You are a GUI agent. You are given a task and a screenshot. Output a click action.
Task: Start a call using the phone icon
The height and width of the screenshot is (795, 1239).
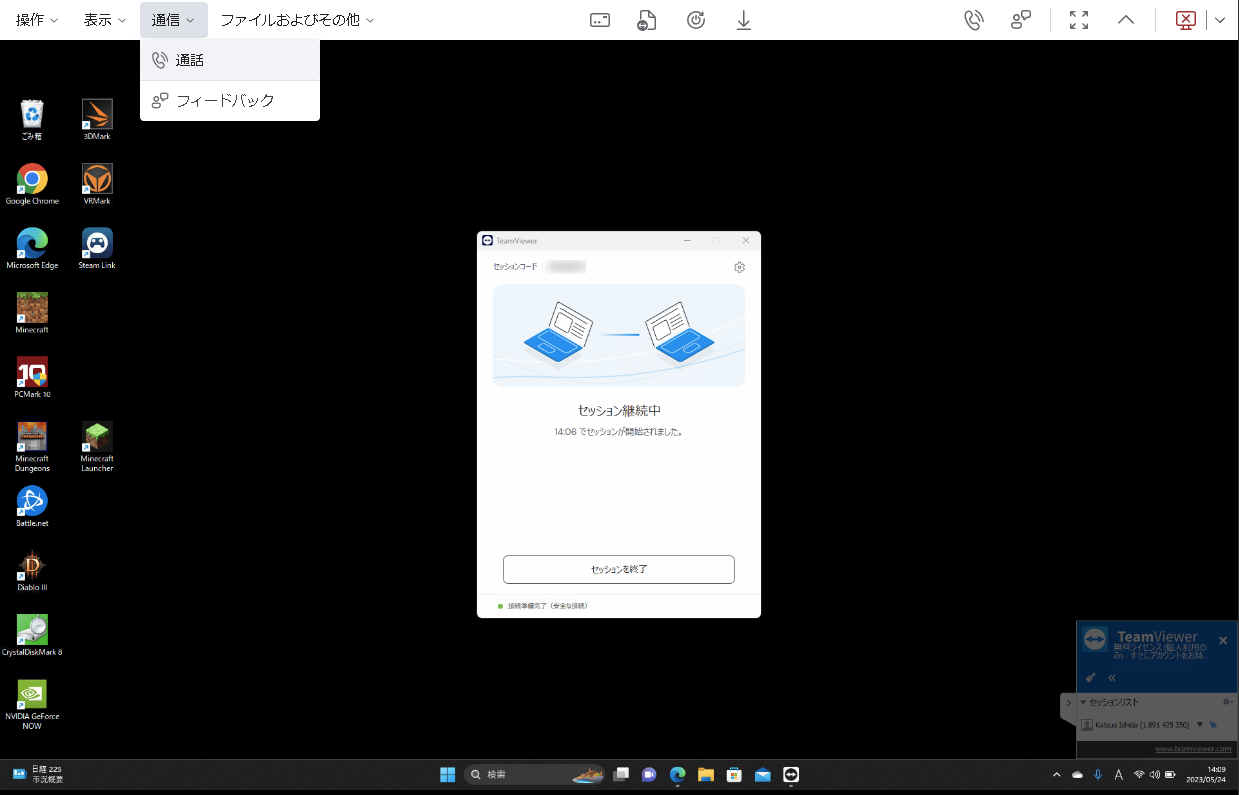[974, 19]
